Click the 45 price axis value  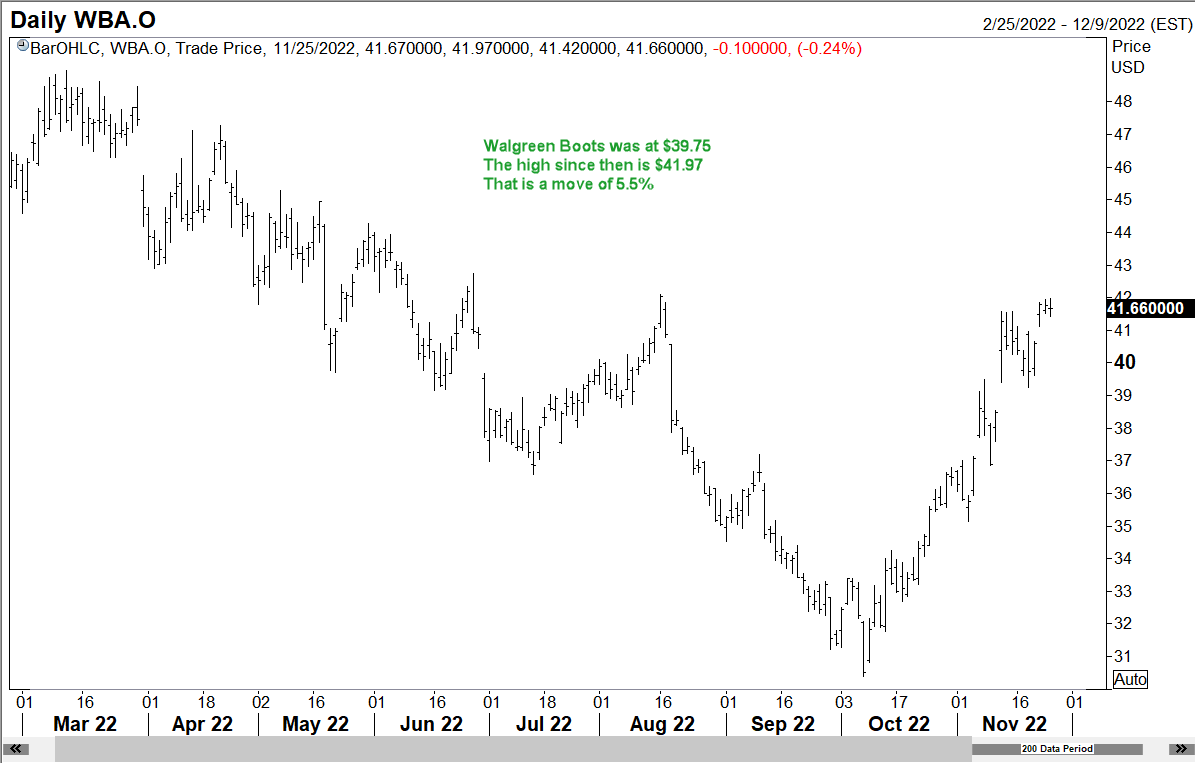tap(1123, 200)
